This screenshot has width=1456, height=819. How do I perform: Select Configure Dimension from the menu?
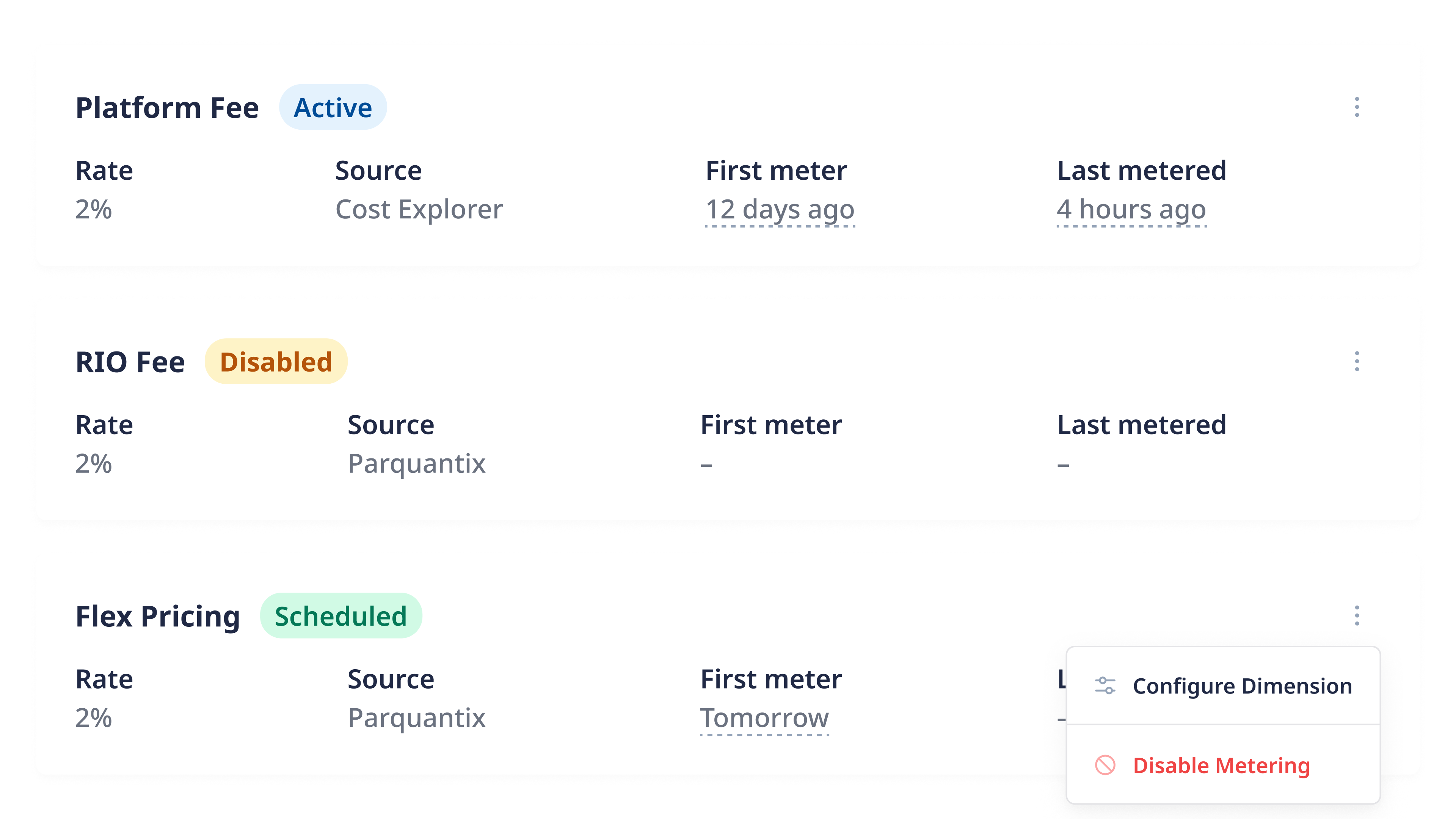[1223, 686]
